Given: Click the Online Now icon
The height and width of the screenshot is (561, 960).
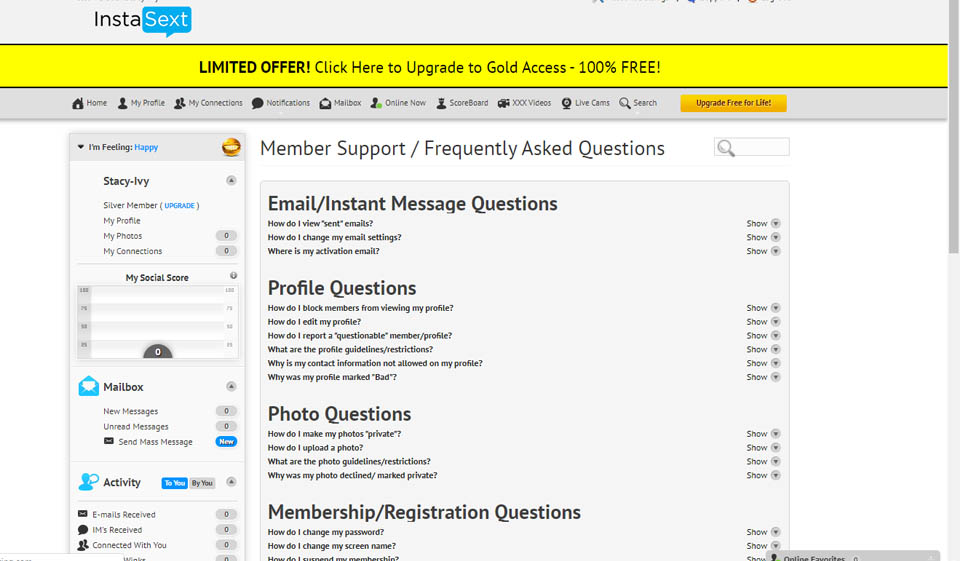Looking at the screenshot, I should coord(376,104).
